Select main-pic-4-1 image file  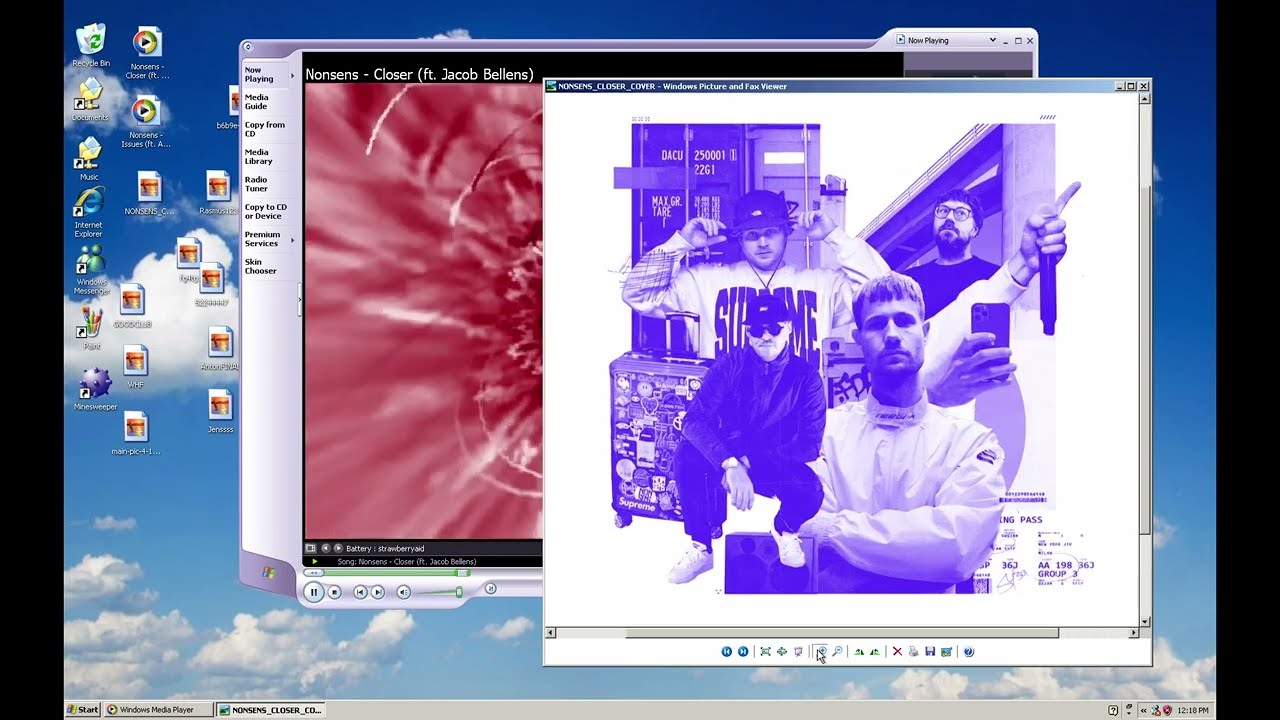tap(136, 434)
